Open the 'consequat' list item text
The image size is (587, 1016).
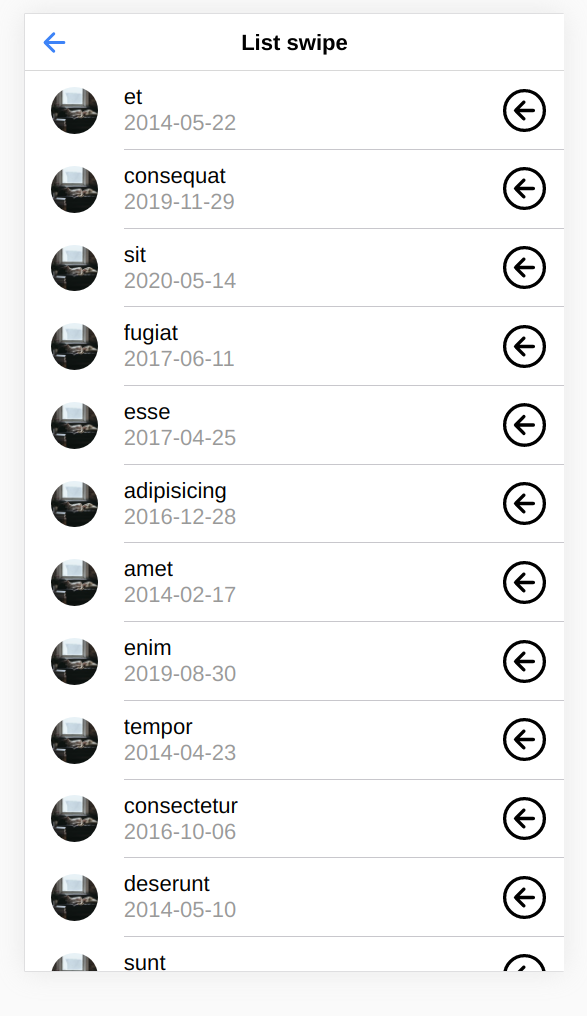175,176
